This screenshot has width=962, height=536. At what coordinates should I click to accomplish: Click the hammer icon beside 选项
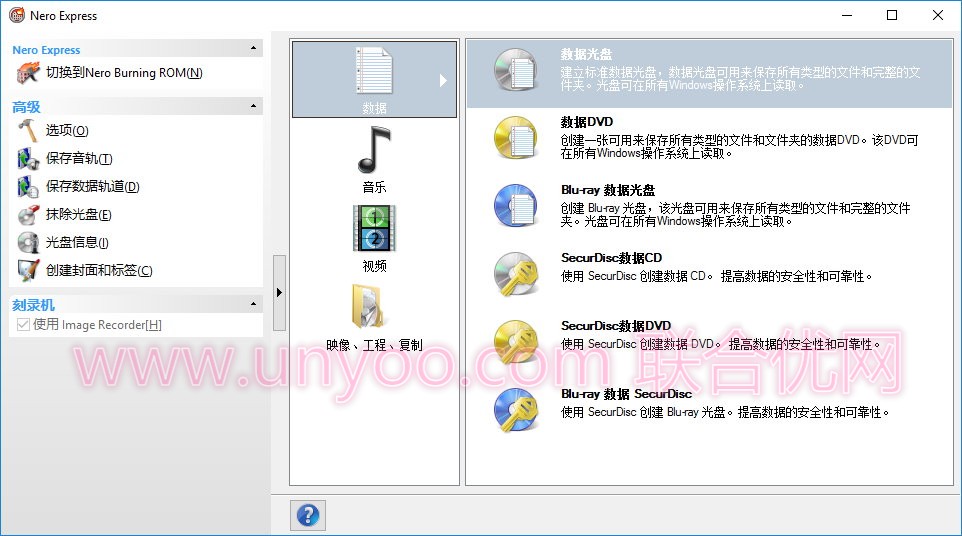[28, 131]
